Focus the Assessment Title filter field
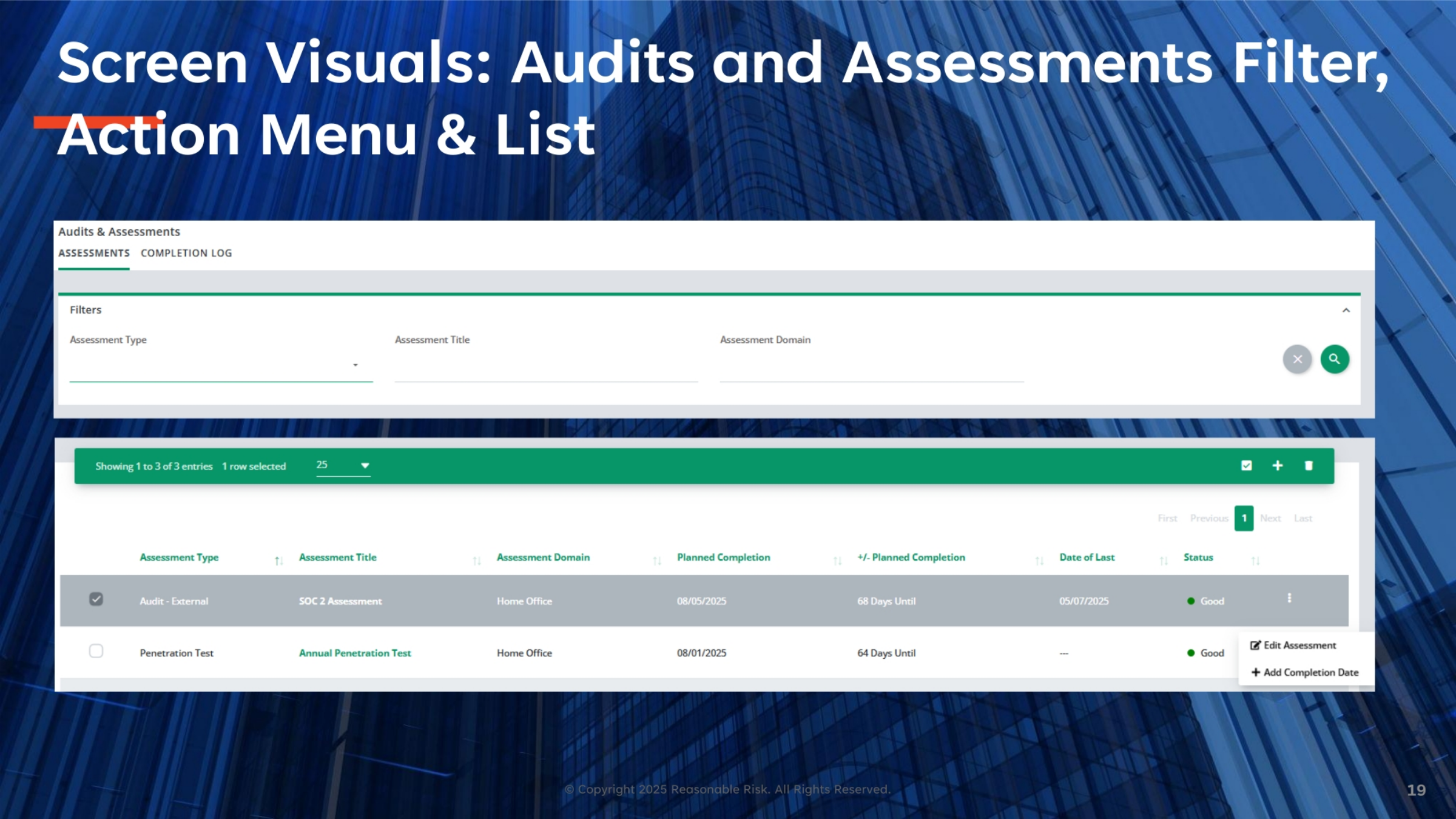1456x819 pixels. pyautogui.click(x=546, y=366)
